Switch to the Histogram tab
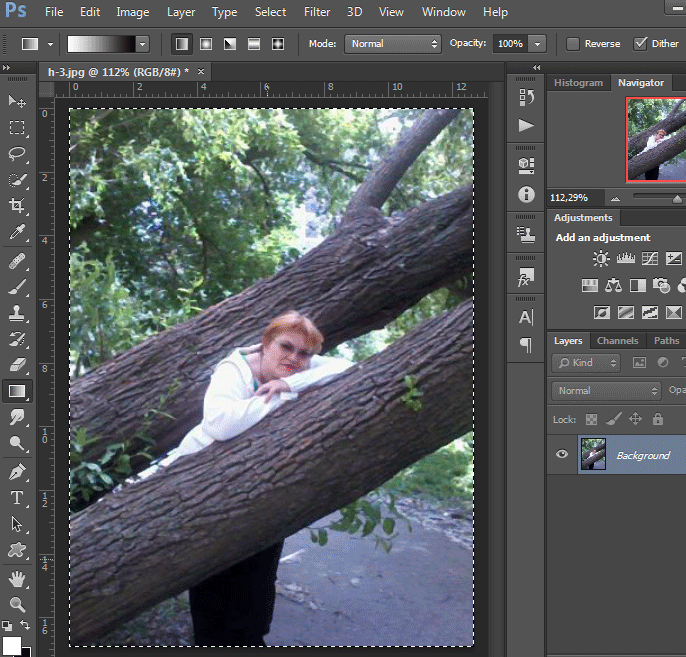686x657 pixels. pos(578,83)
